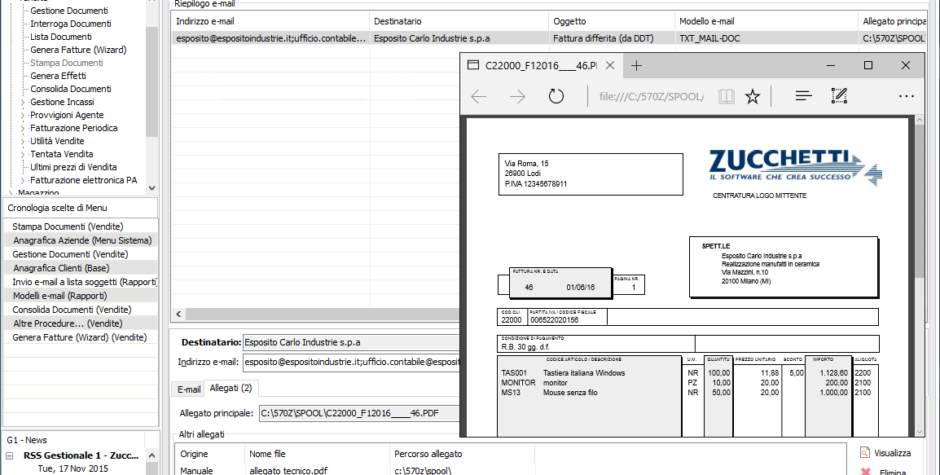The height and width of the screenshot is (475, 940).
Task: Switch to the Allegati (2) tab
Action: tap(231, 388)
